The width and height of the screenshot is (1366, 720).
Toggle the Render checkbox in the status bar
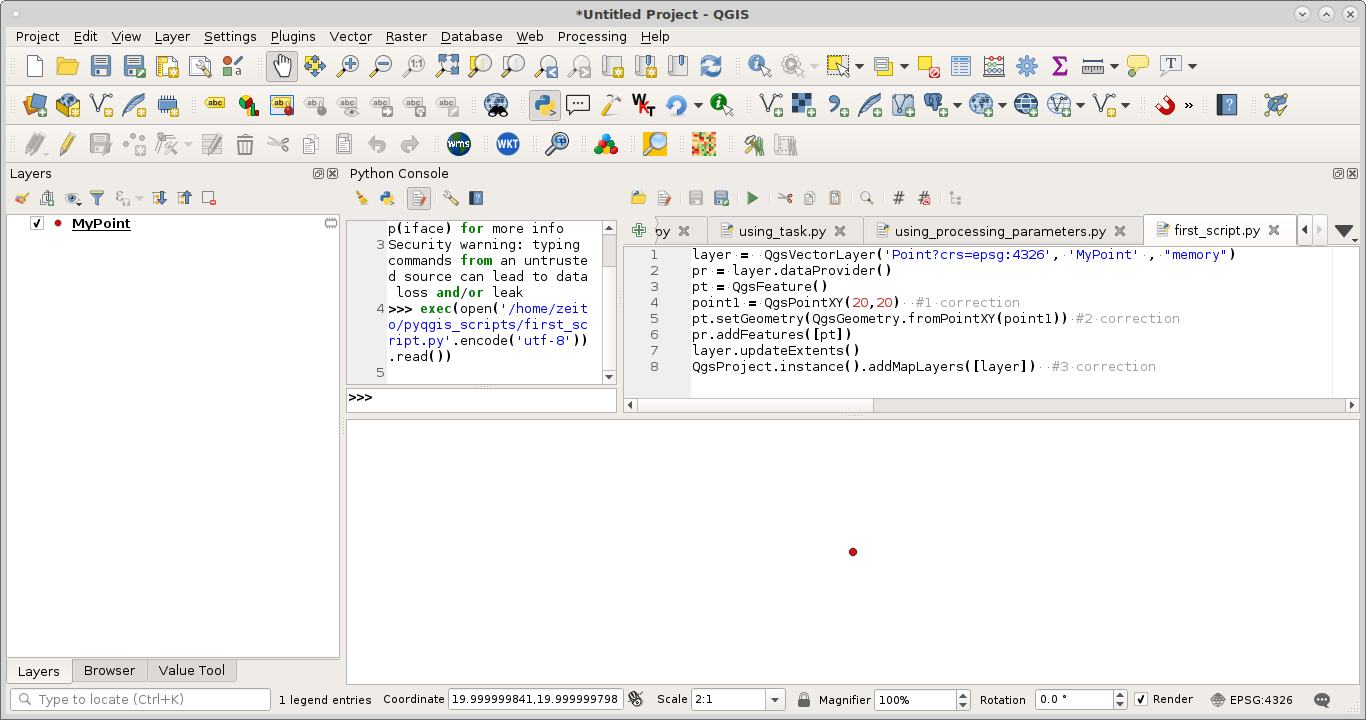[1141, 700]
